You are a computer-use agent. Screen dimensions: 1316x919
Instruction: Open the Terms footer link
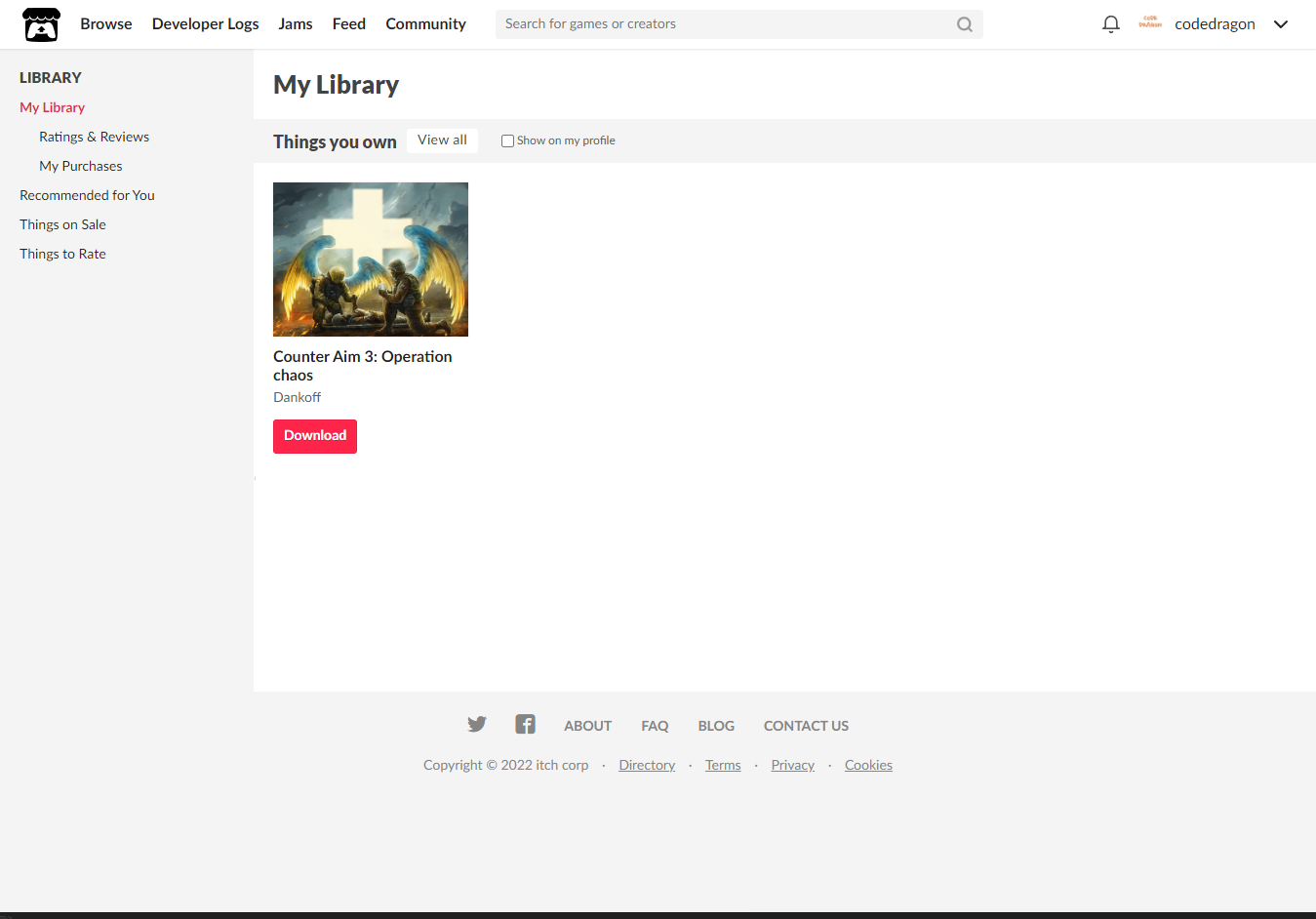coord(723,765)
